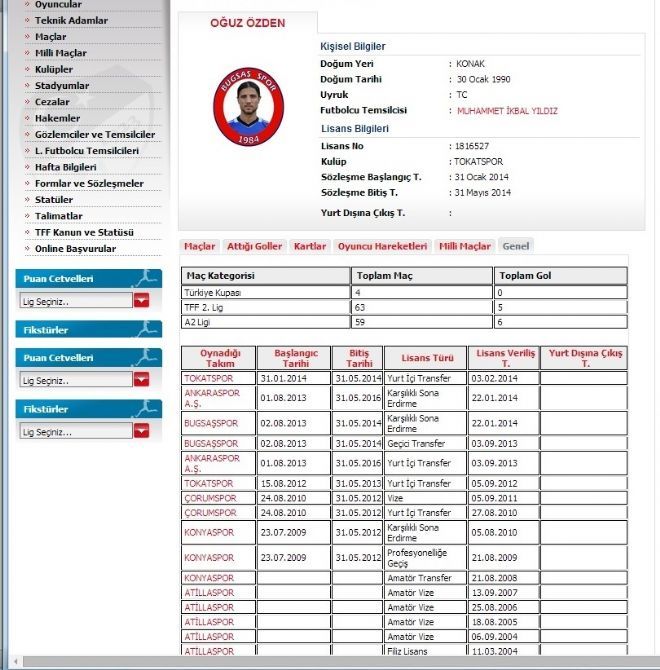Click the second Puan Cetvelleri Lig Seçiniz field
660x670 pixels.
76,380
